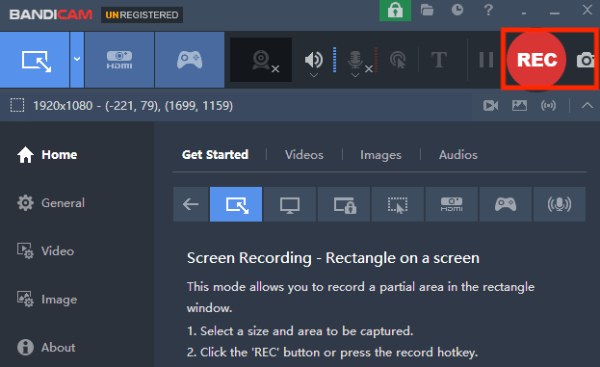Open scheduled recording clock icon

(457, 10)
